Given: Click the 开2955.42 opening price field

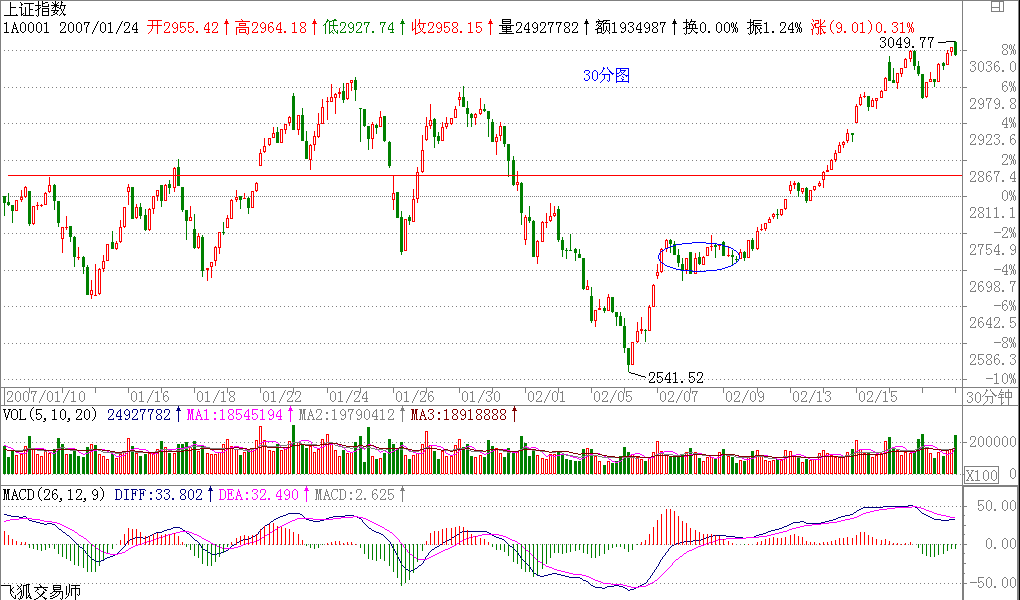Looking at the screenshot, I should tap(182, 27).
